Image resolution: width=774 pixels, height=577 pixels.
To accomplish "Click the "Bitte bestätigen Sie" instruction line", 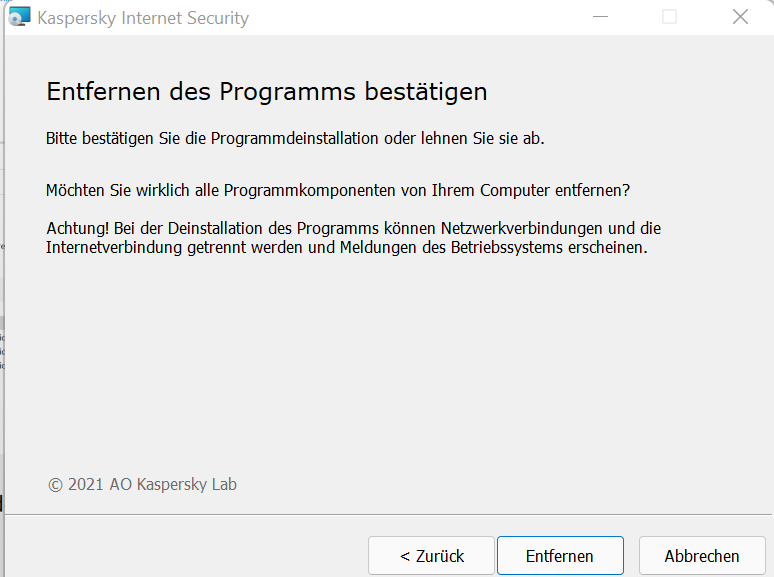I will pos(295,138).
